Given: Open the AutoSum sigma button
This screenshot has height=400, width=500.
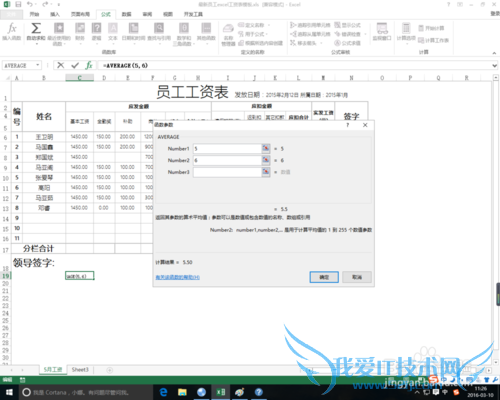Looking at the screenshot, I should tap(36, 32).
